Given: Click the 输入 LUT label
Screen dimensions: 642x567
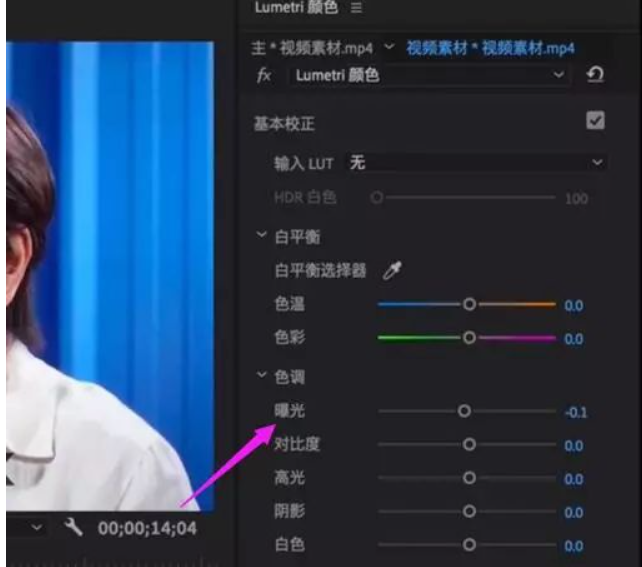Looking at the screenshot, I should (x=303, y=164).
